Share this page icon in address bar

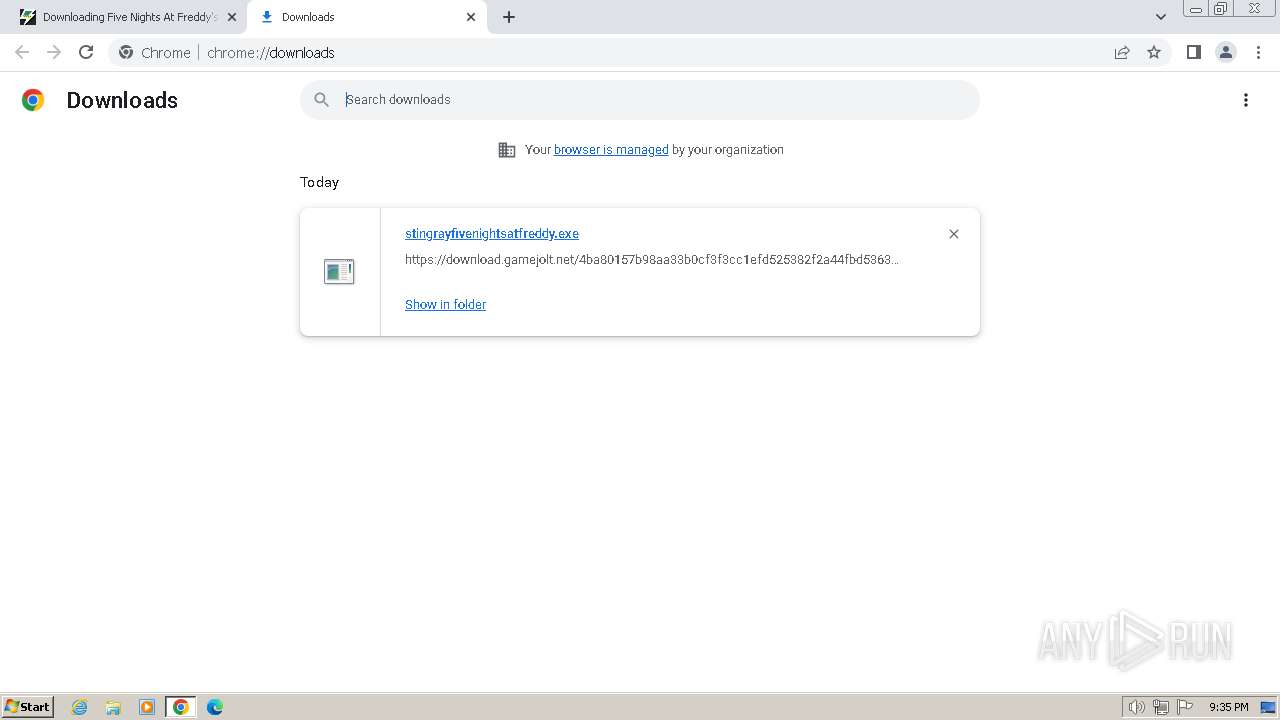(1122, 52)
